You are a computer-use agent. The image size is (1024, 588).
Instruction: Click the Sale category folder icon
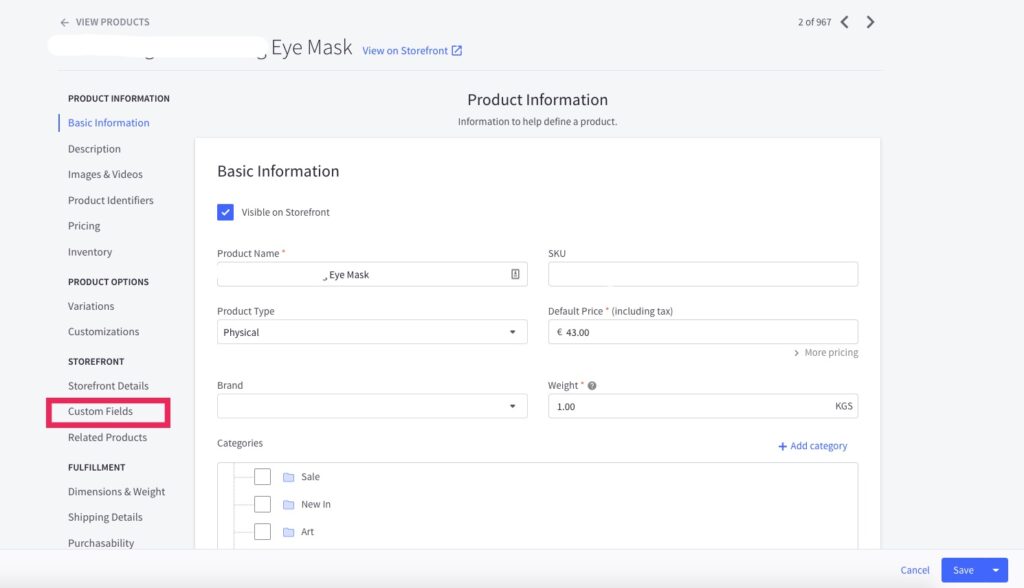click(289, 477)
